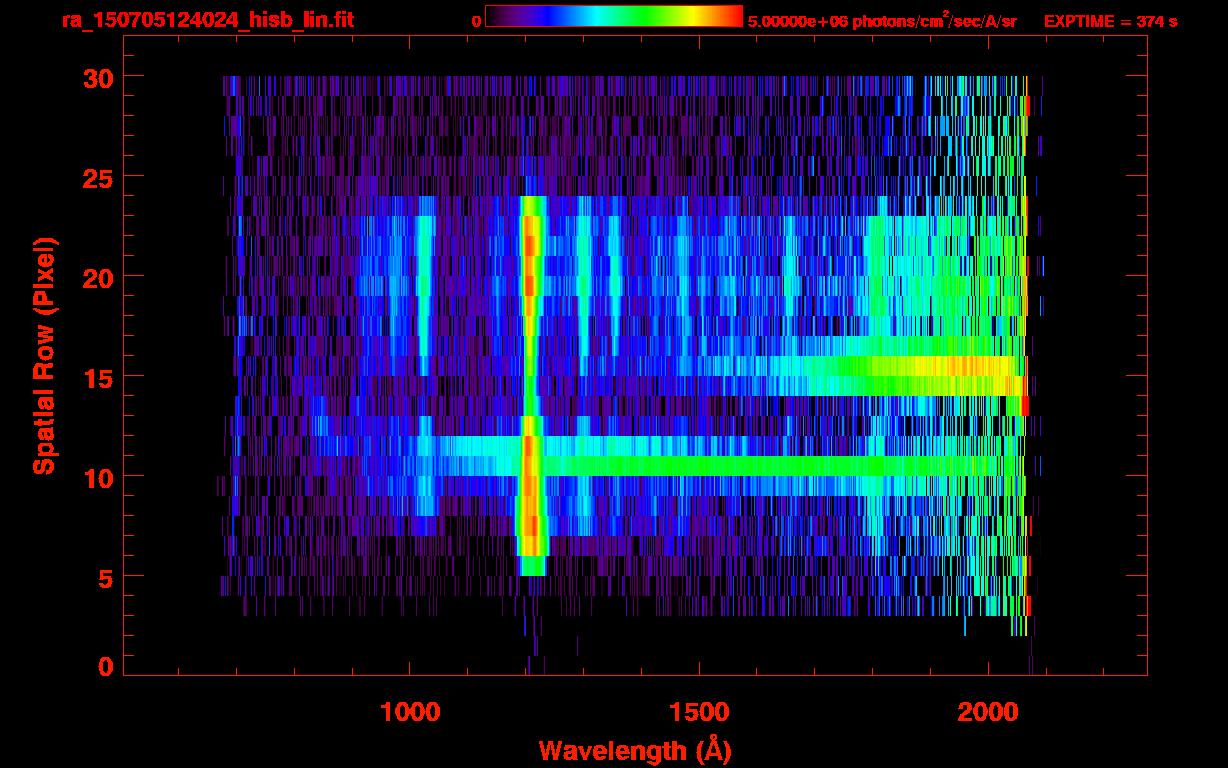This screenshot has height=768, width=1228.
Task: Click the colorbar minimum value 0
Action: click(476, 21)
